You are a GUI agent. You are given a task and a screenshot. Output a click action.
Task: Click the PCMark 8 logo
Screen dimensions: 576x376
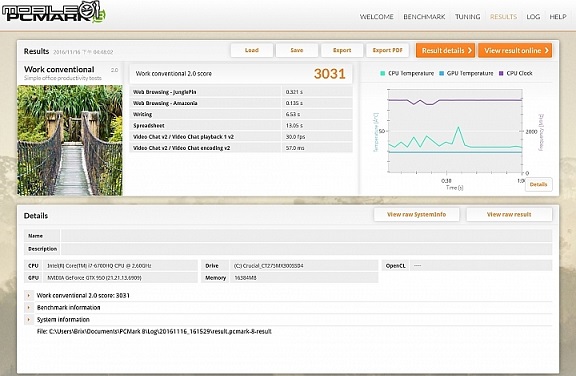[54, 12]
